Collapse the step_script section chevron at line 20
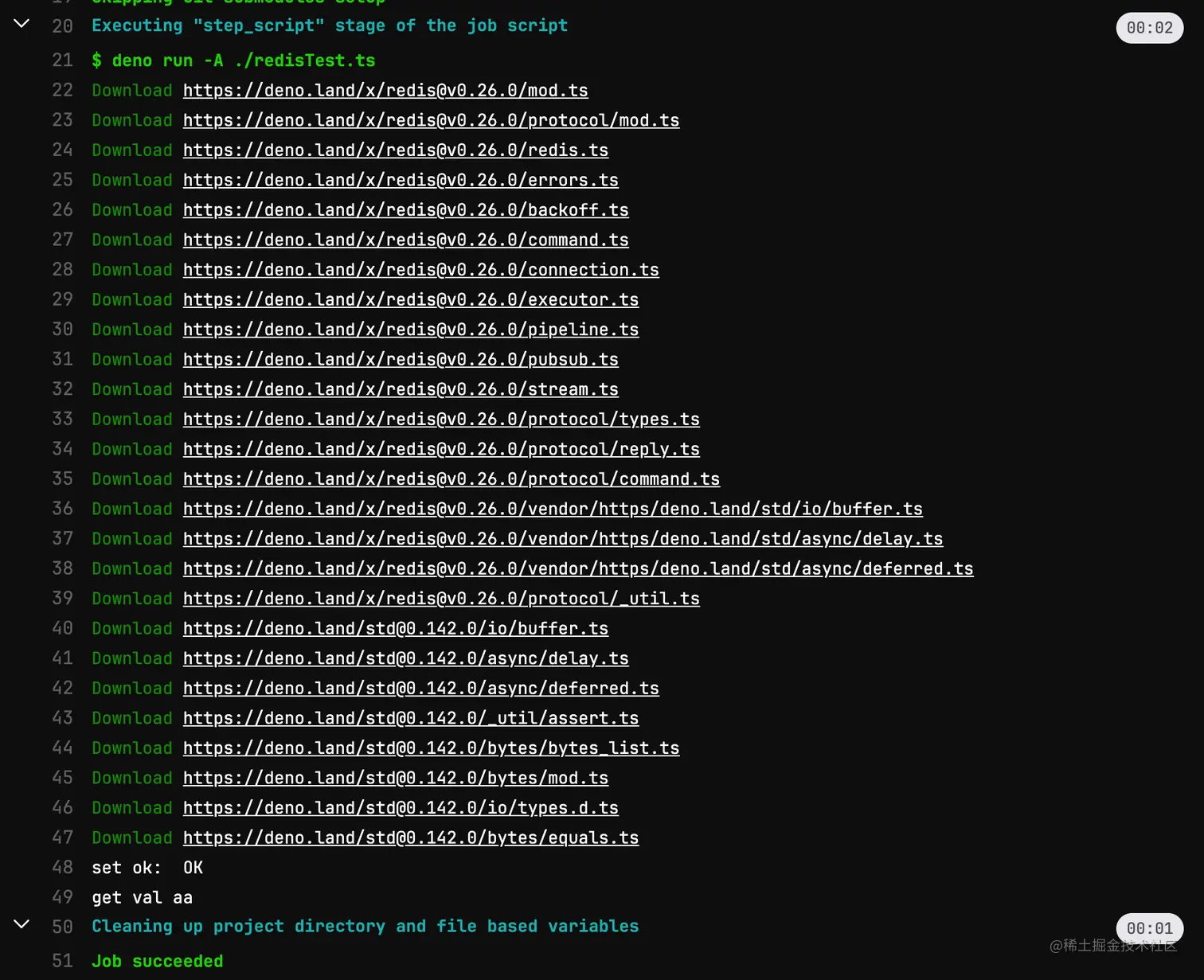The height and width of the screenshot is (980, 1204). pos(22,23)
